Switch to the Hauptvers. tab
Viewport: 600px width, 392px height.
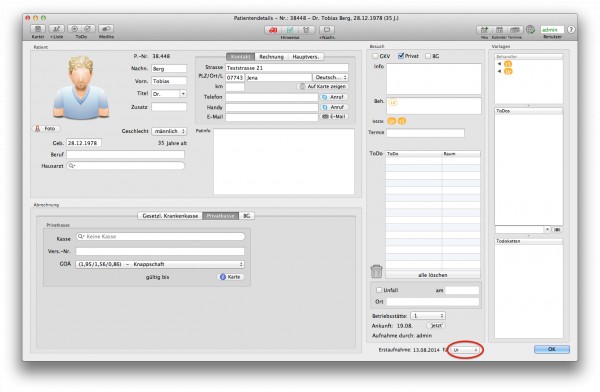(x=305, y=57)
